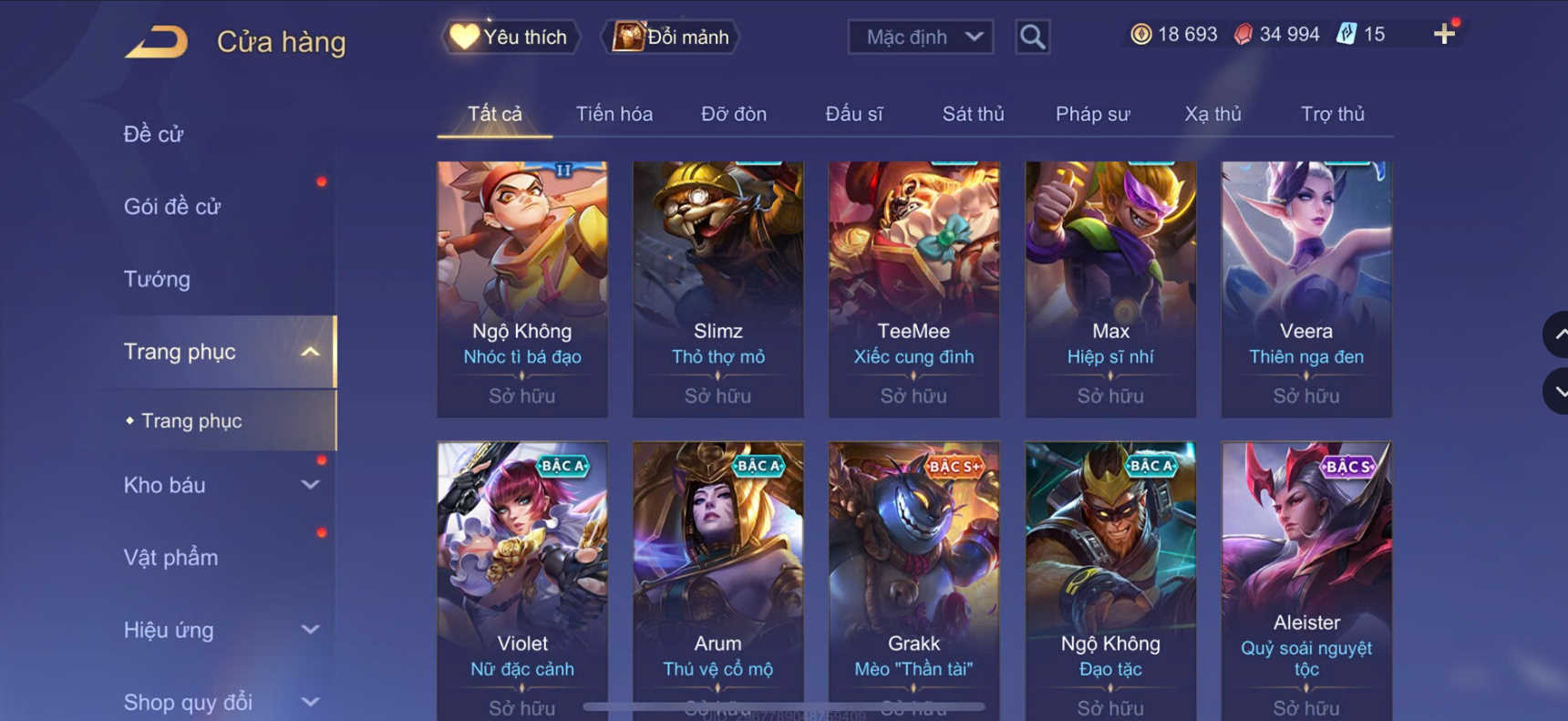Open the Mặc định sort dropdown
The height and width of the screenshot is (721, 1568).
[921, 37]
